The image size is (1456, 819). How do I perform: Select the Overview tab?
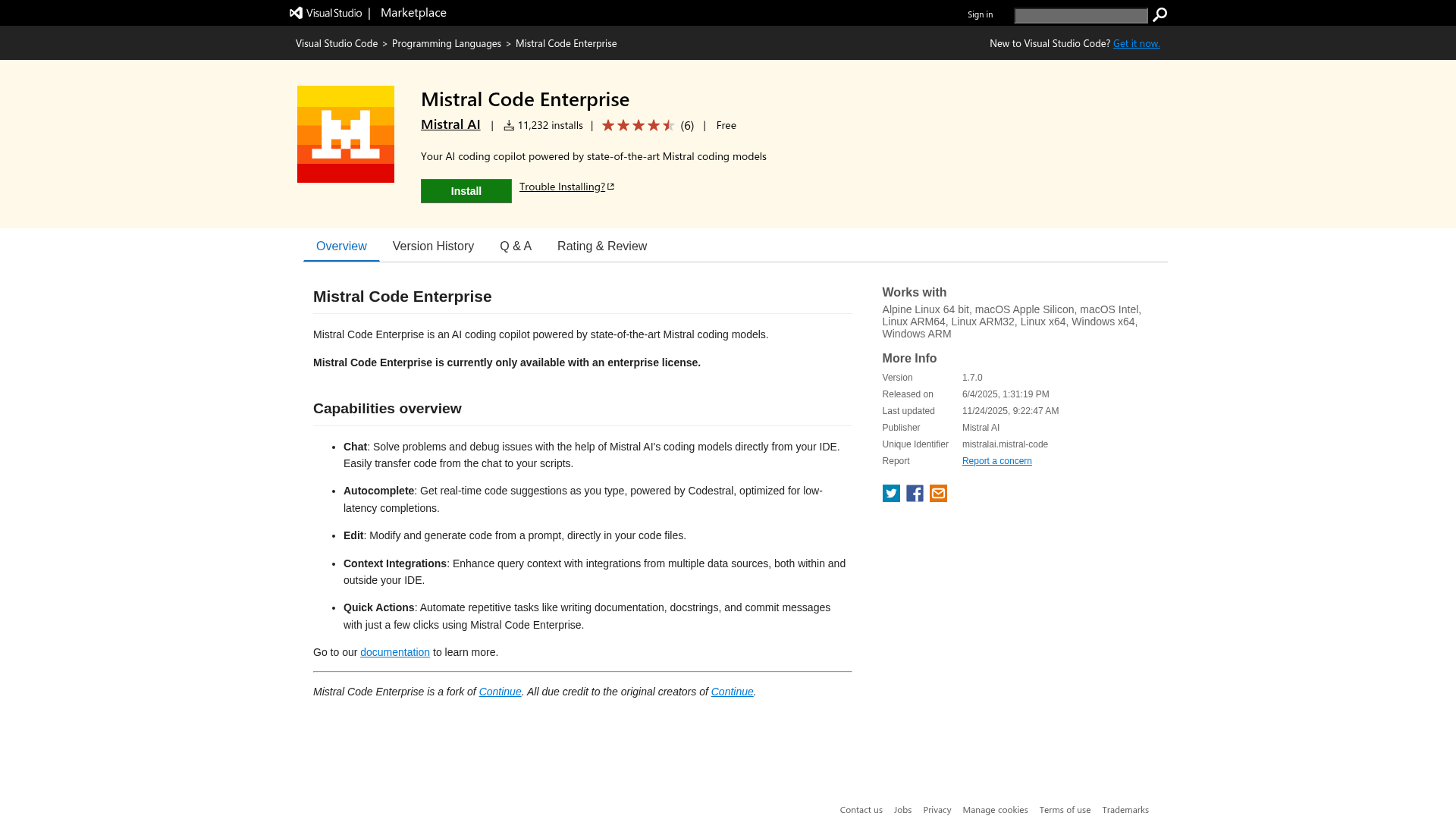point(341,246)
